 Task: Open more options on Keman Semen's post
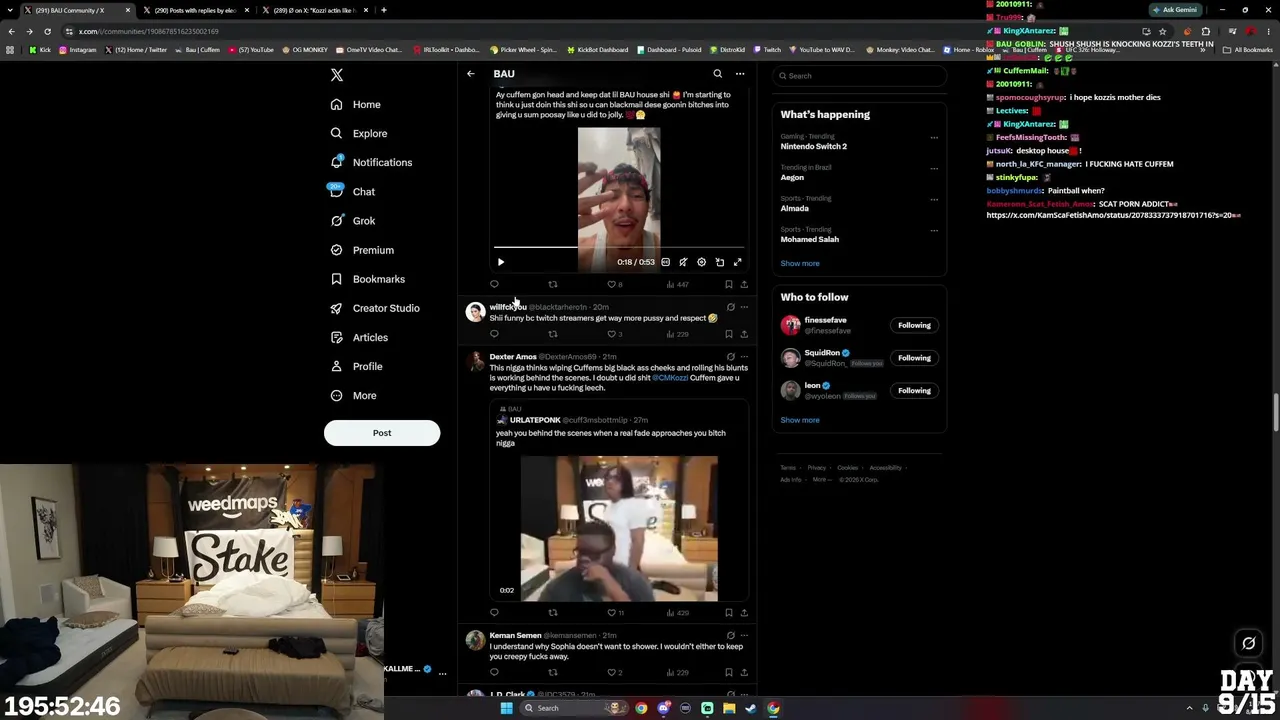tap(744, 635)
